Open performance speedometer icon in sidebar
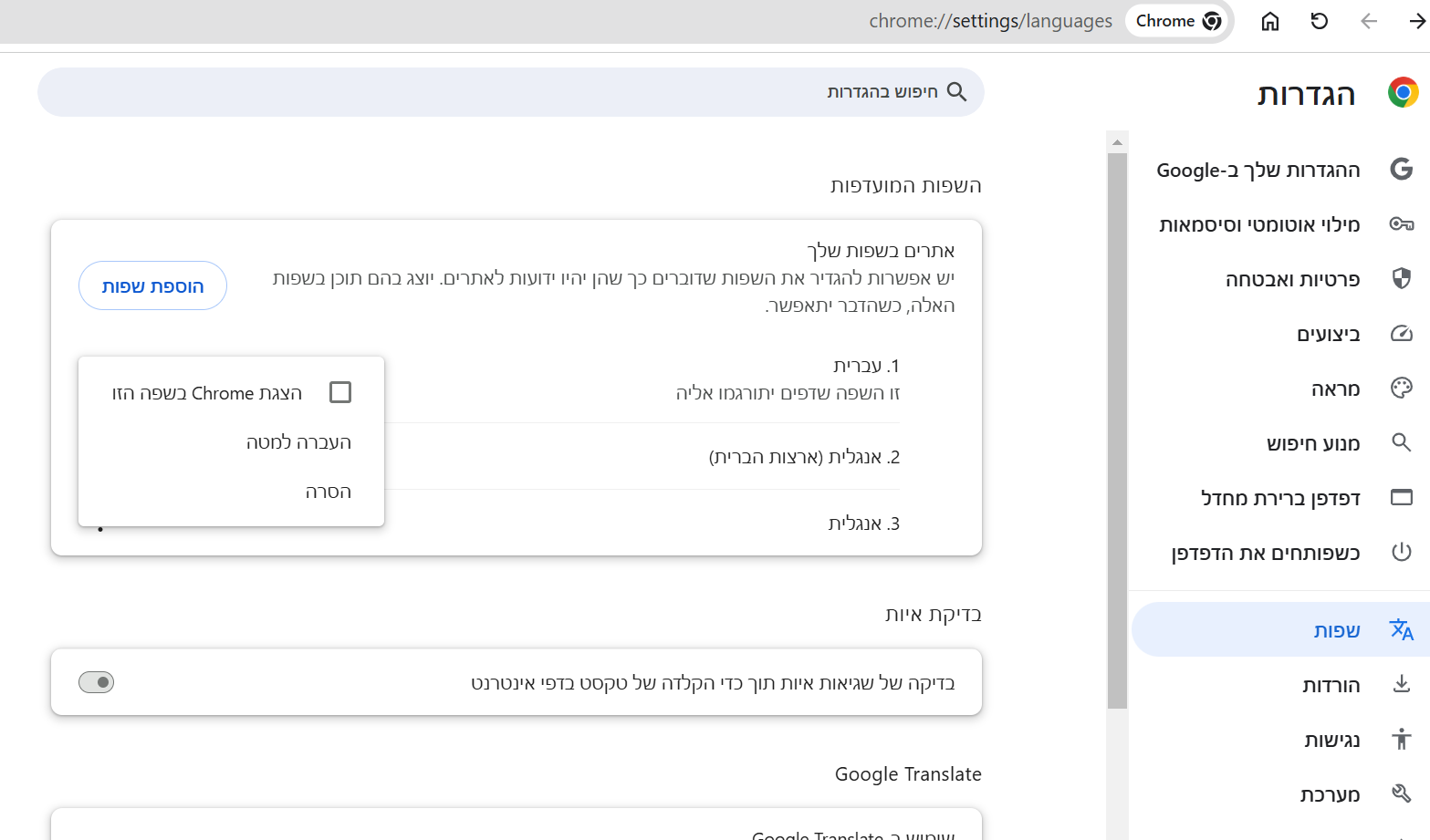 point(1401,334)
